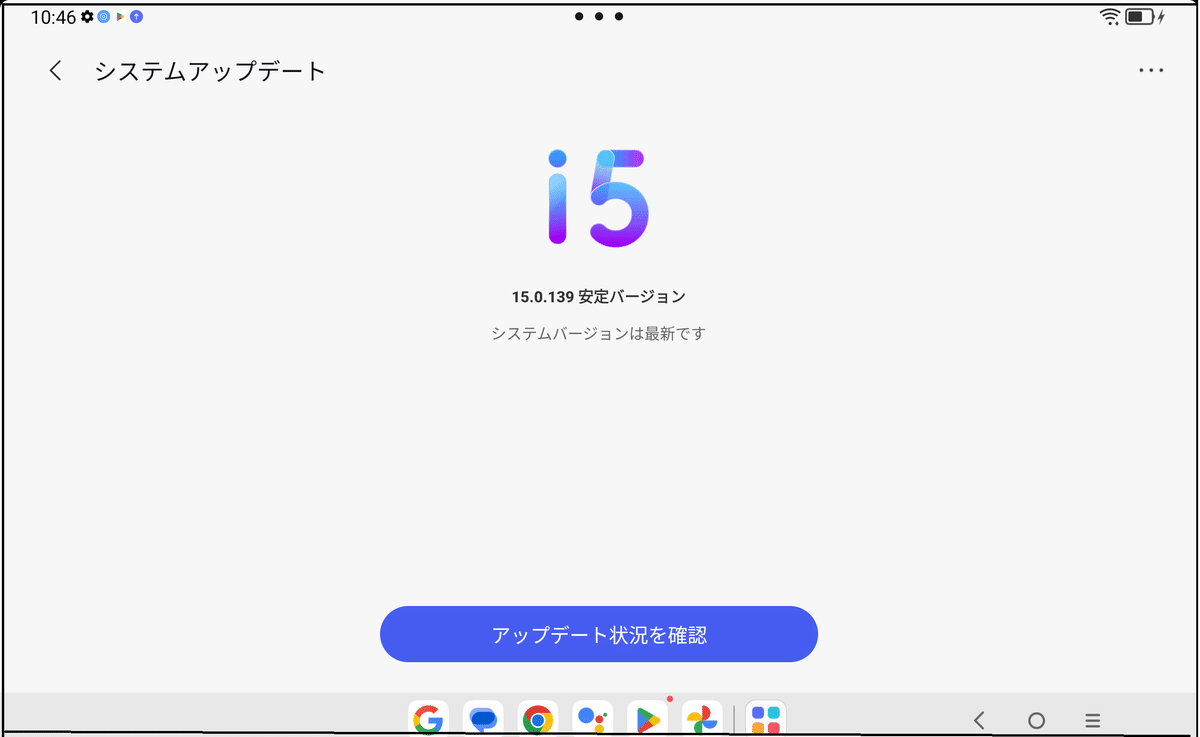Tap the i5 version logo
Image resolution: width=1200 pixels, height=737 pixels.
[x=598, y=197]
